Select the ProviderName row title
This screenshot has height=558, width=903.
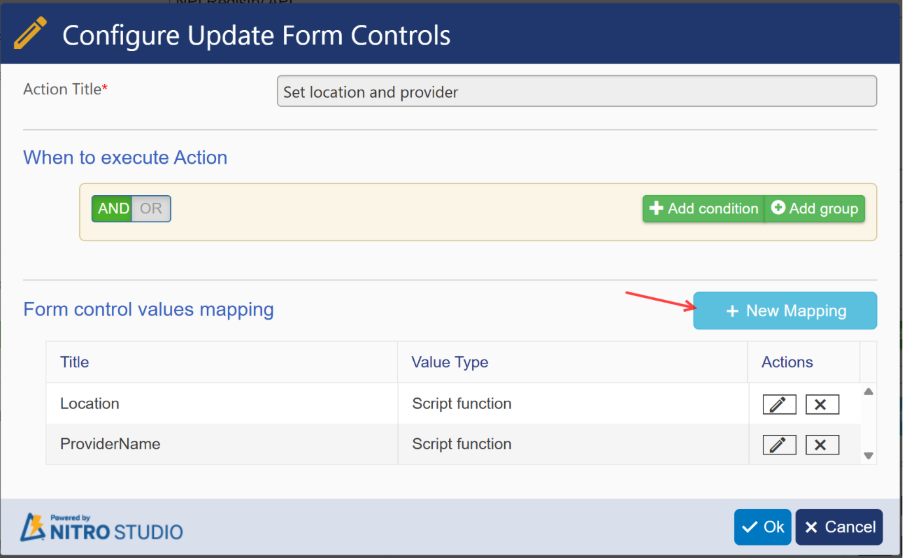[110, 444]
